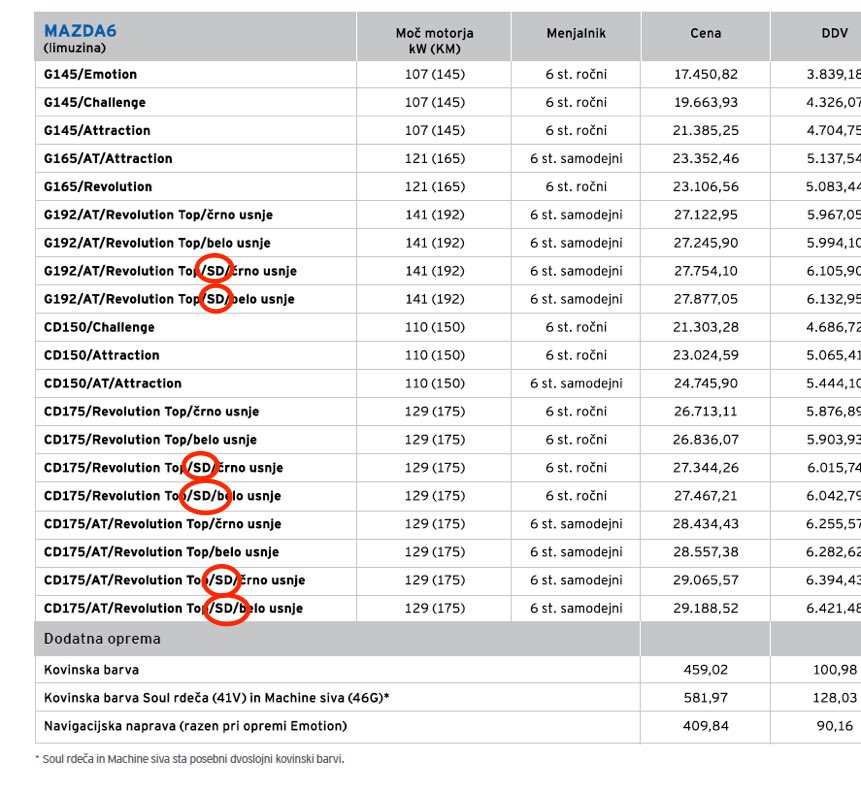Select the "(limuzina)" subtitle text
Viewport: 861px width, 795px height.
coord(75,48)
